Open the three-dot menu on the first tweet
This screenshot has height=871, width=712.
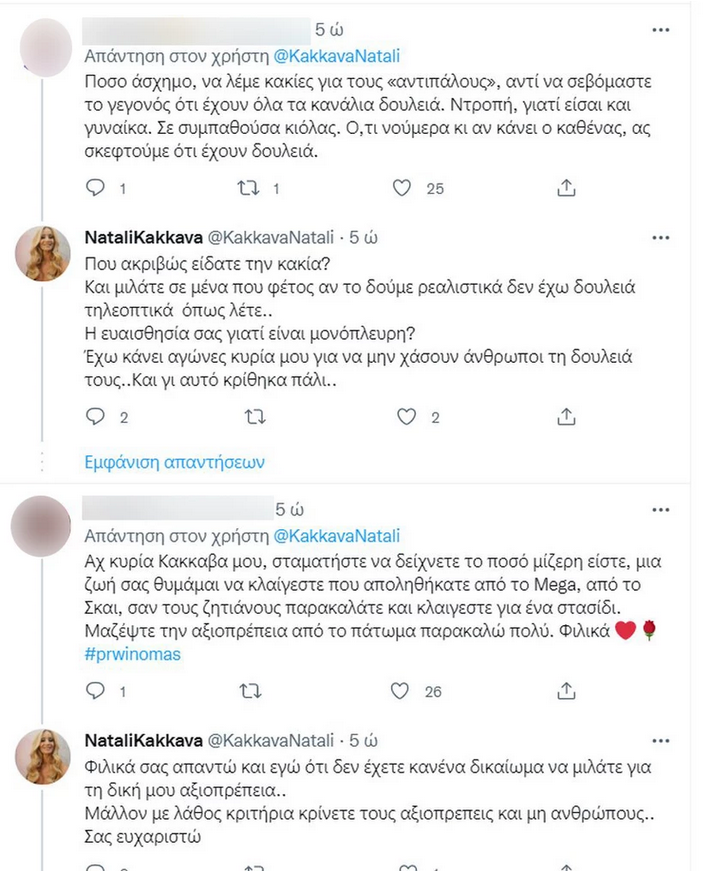click(660, 30)
